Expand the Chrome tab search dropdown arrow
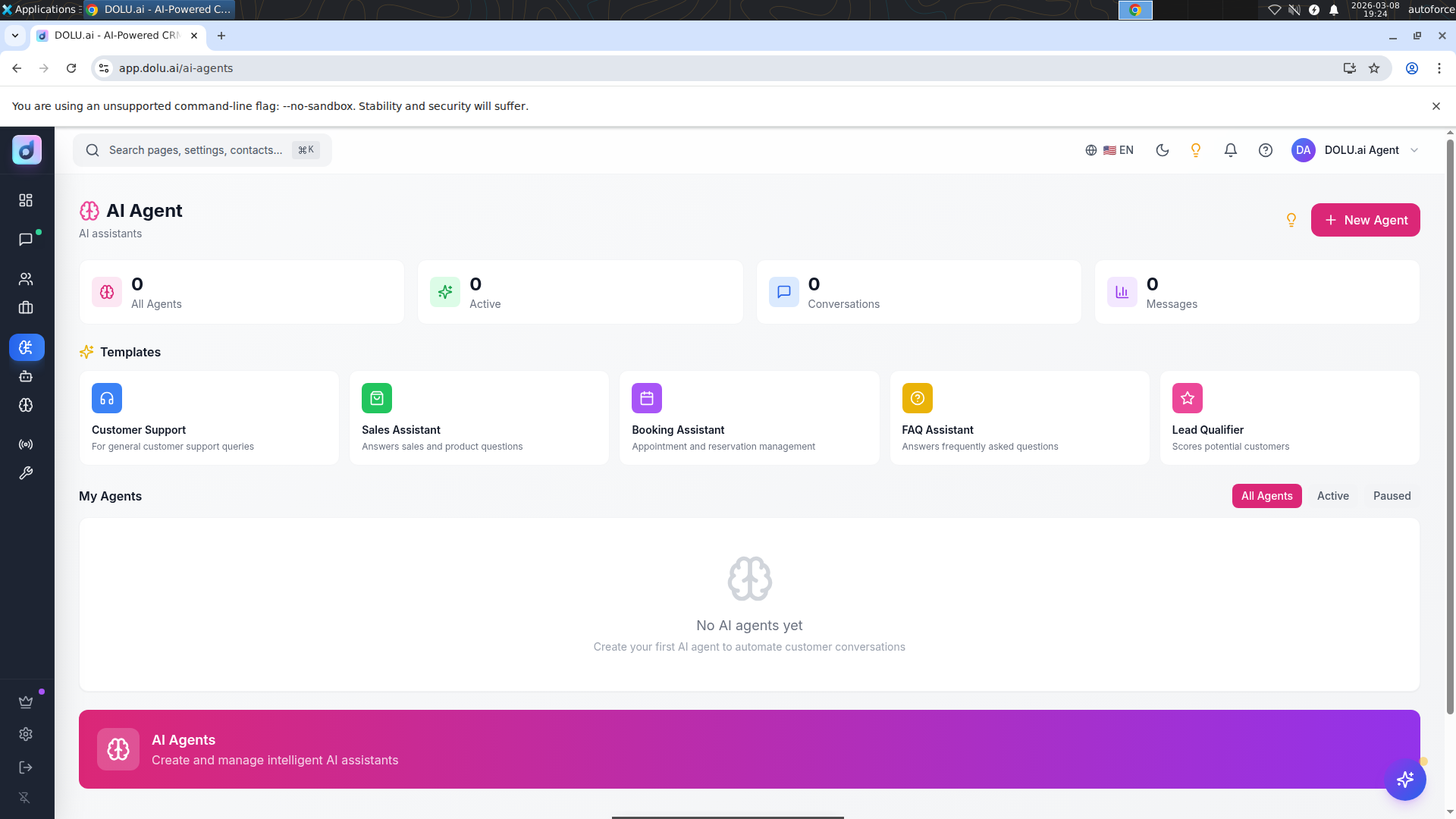This screenshot has width=1456, height=819. (15, 36)
